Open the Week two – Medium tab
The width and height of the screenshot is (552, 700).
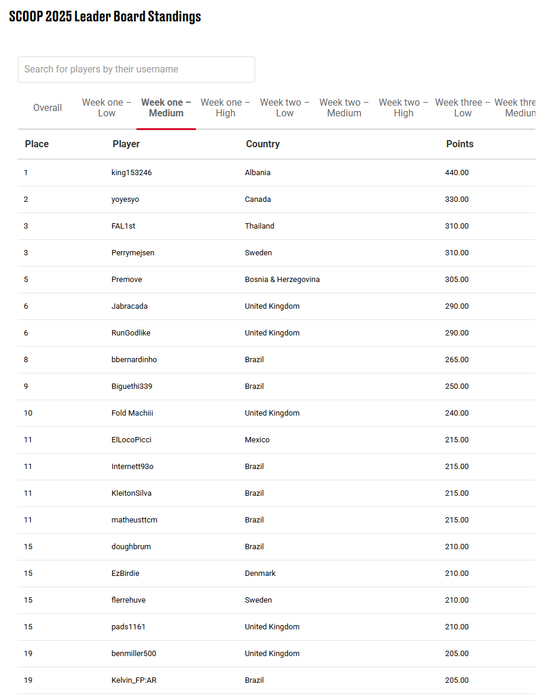(344, 108)
